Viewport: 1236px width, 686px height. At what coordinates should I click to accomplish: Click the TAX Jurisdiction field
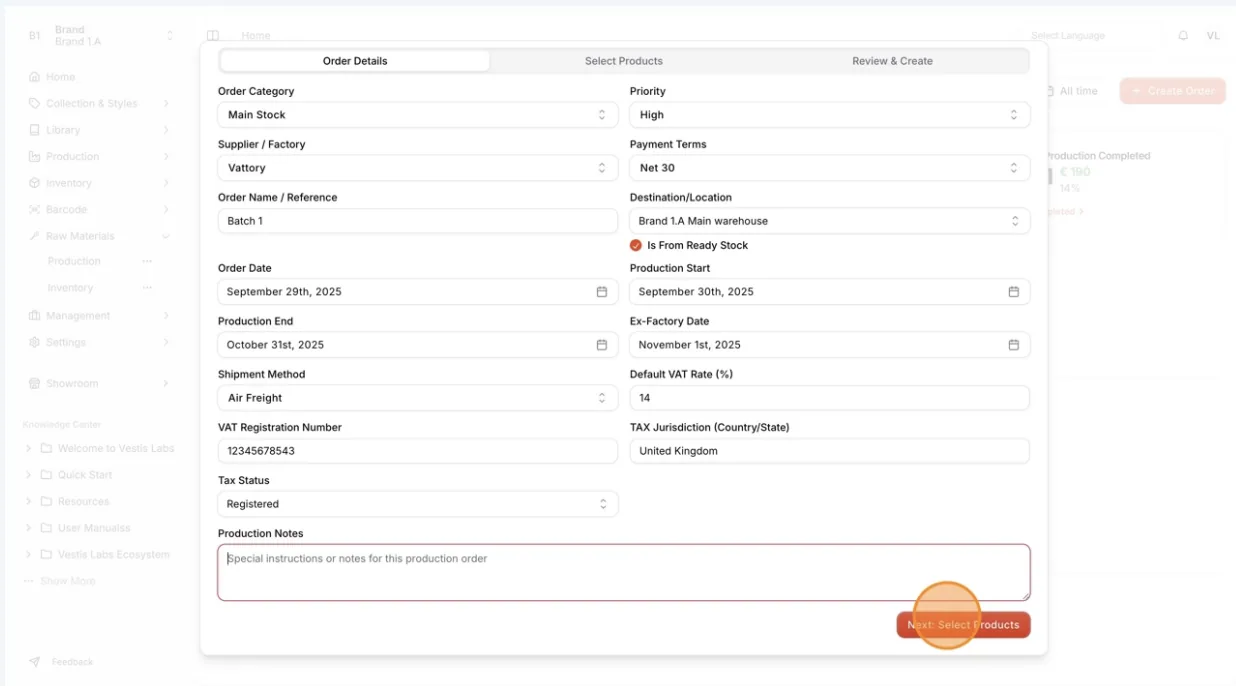coord(830,451)
